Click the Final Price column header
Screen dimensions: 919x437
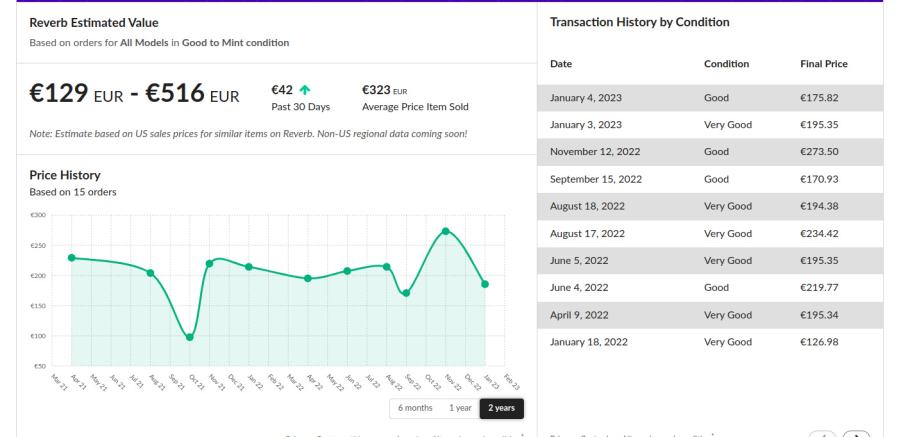(824, 64)
